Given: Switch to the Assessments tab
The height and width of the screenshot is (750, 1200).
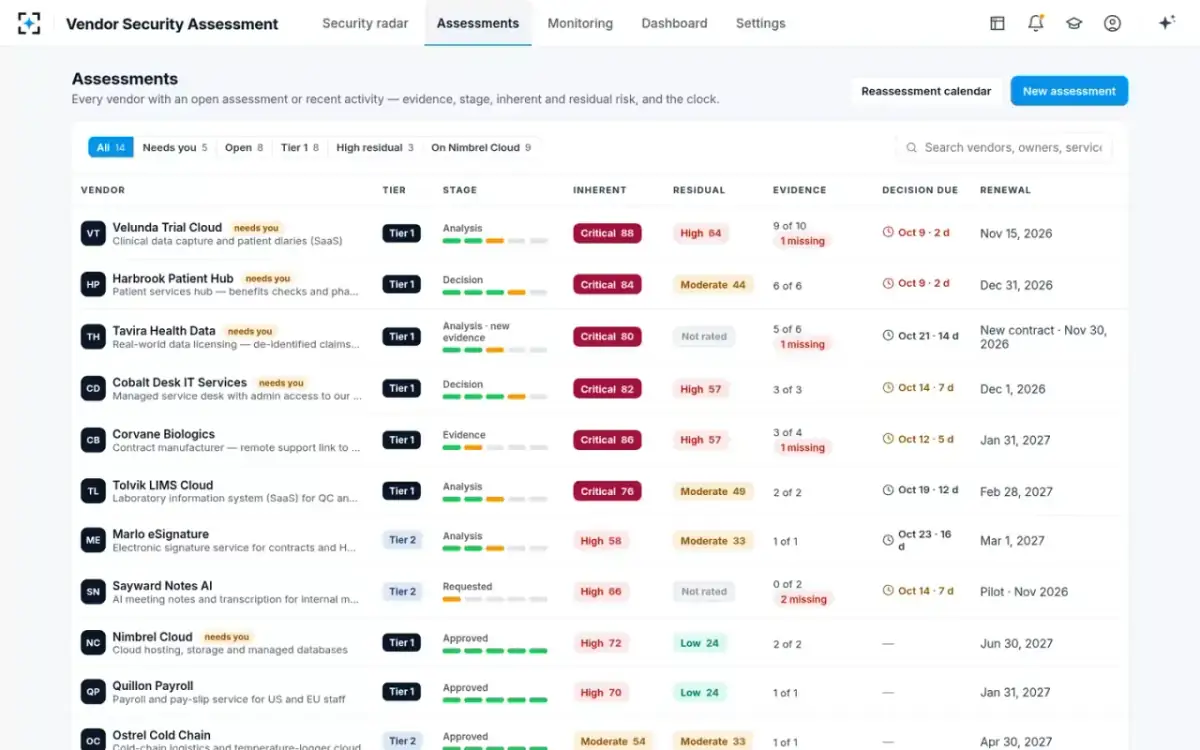Looking at the screenshot, I should pos(478,23).
